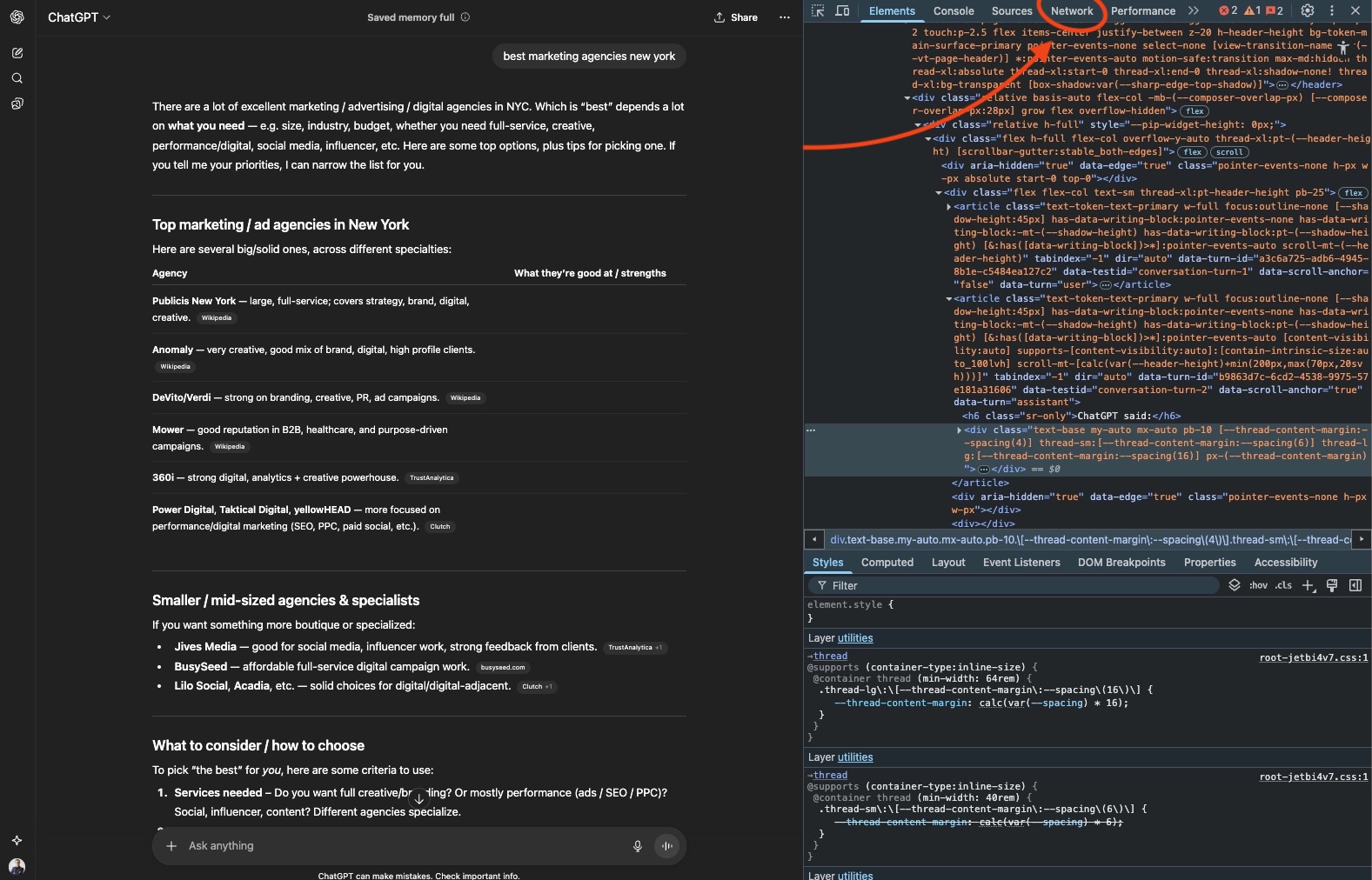1372x880 pixels.
Task: Open the library icon in the sidebar
Action: pos(17,103)
